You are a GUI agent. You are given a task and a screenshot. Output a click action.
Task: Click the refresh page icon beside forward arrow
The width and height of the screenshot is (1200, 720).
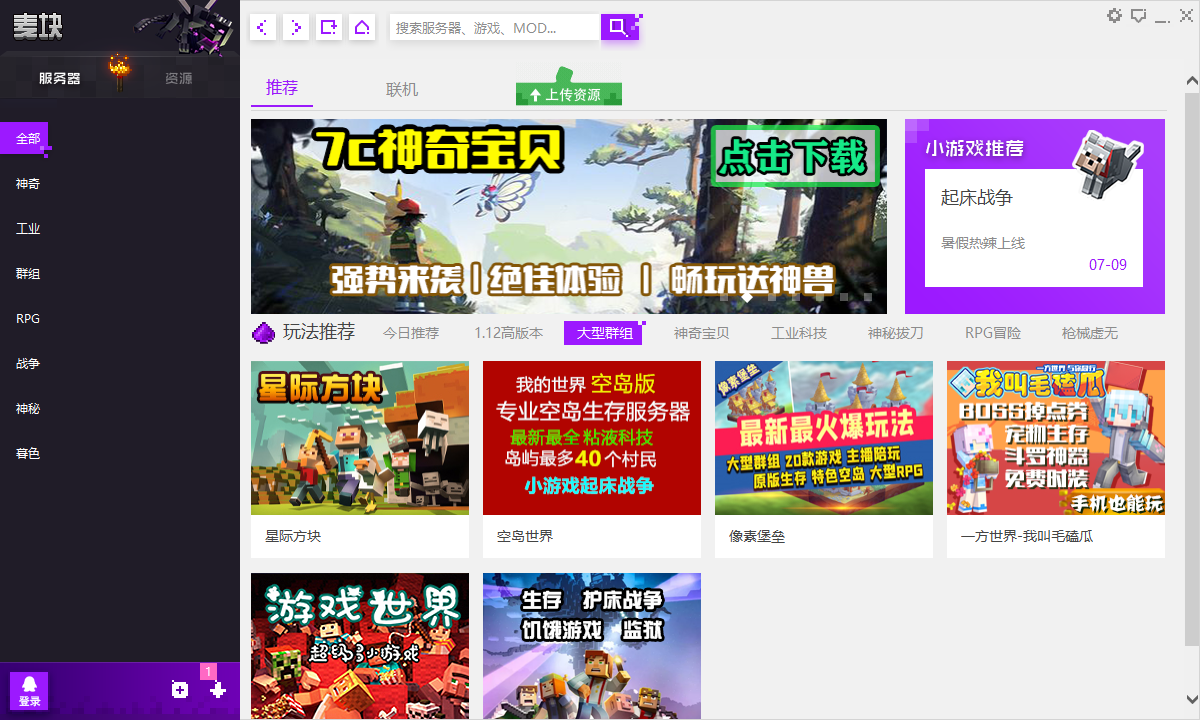[x=329, y=27]
